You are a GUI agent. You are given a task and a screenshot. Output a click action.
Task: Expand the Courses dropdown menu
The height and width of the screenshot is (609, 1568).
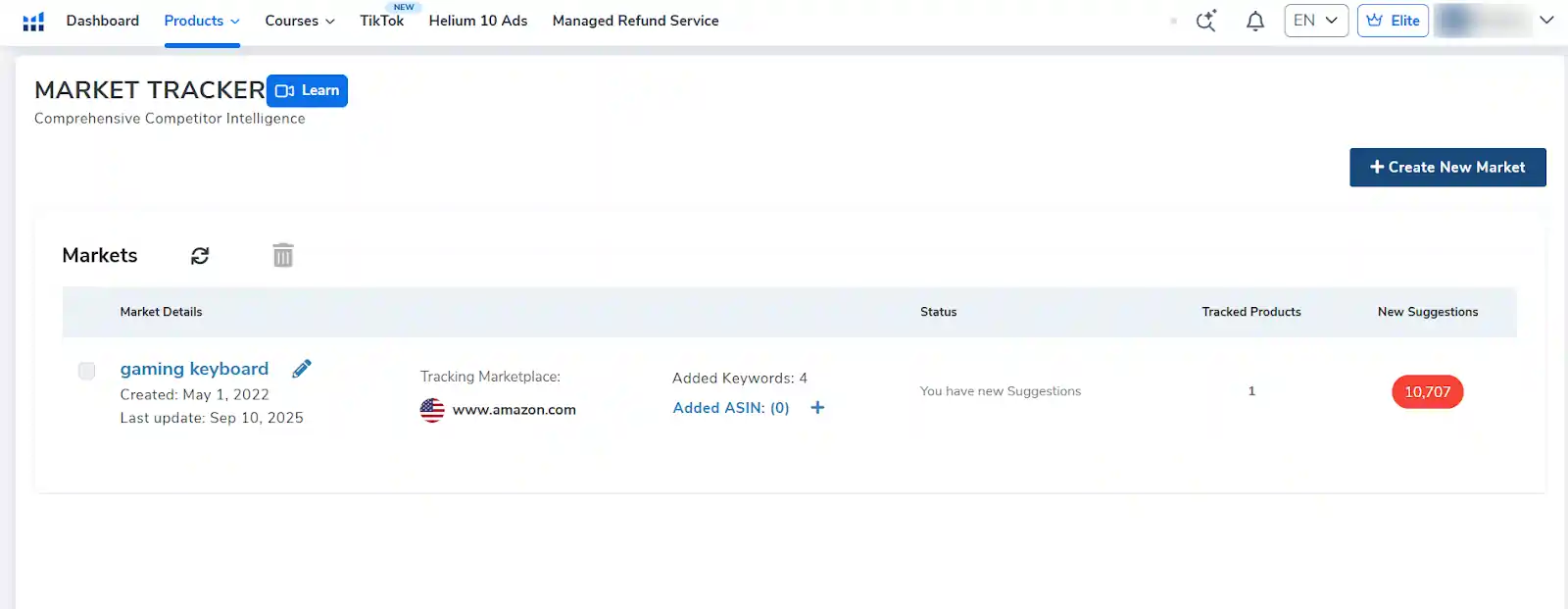(x=300, y=21)
